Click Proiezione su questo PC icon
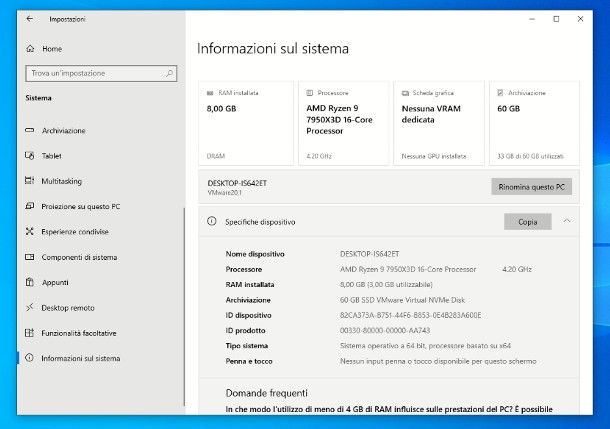The image size is (610, 429). coord(30,206)
